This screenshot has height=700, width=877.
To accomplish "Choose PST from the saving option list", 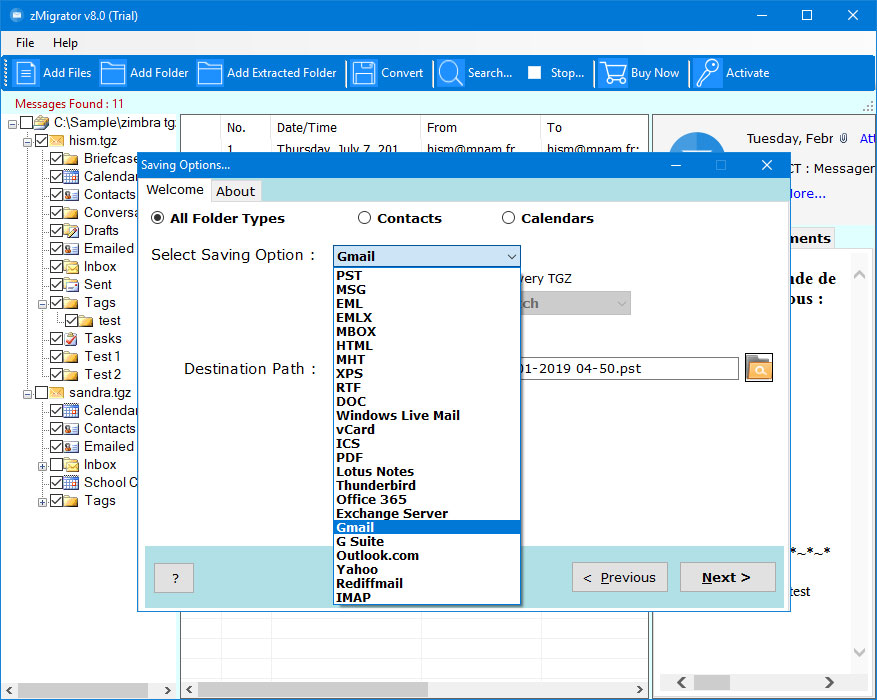I will pos(427,276).
